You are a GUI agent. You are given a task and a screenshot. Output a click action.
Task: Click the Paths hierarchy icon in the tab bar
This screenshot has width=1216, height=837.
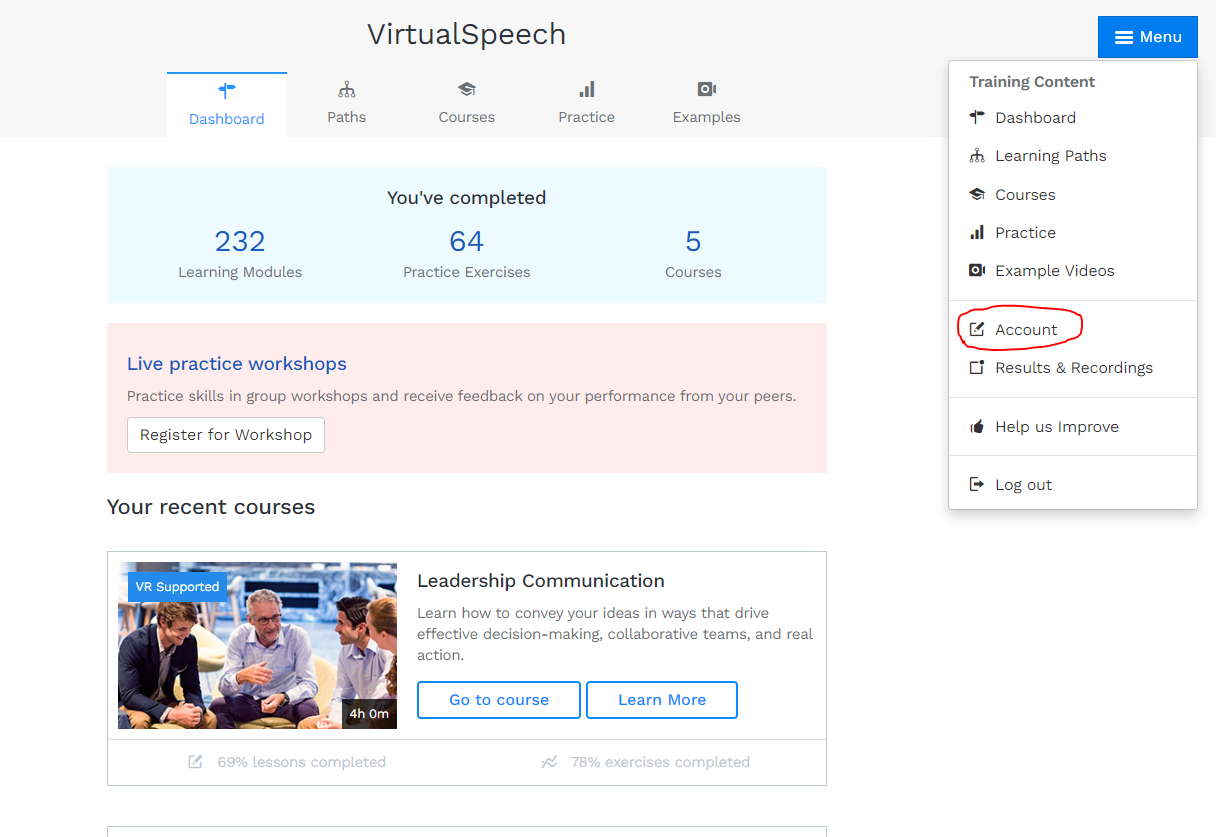(x=347, y=89)
